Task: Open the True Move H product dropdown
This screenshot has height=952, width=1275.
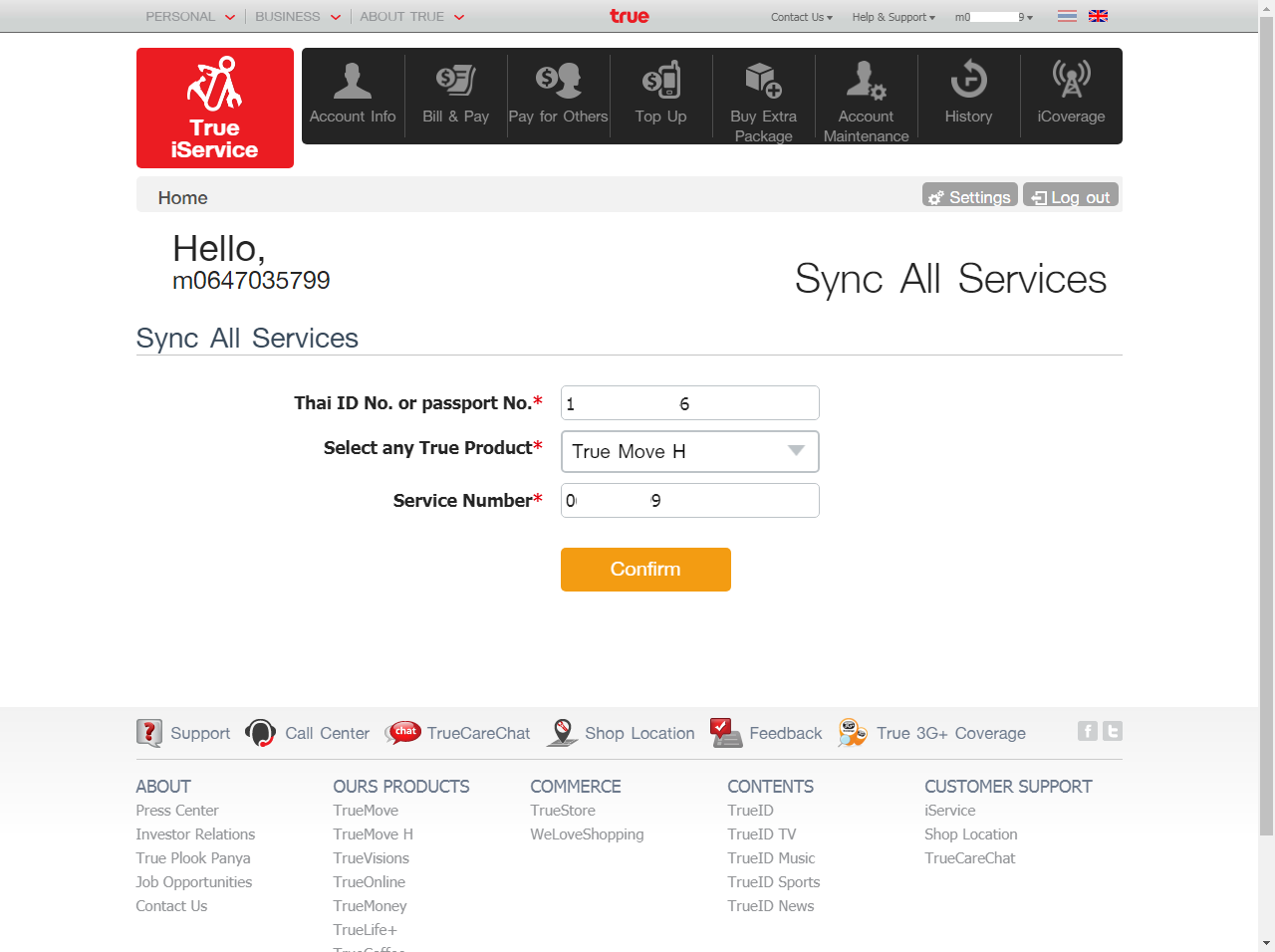Action: point(690,451)
